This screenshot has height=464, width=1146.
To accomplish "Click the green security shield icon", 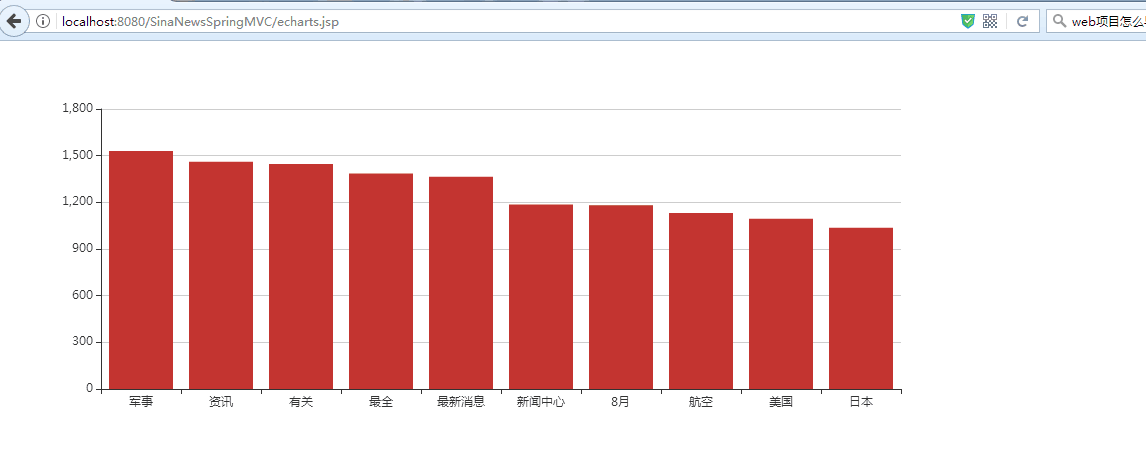I will coord(968,21).
